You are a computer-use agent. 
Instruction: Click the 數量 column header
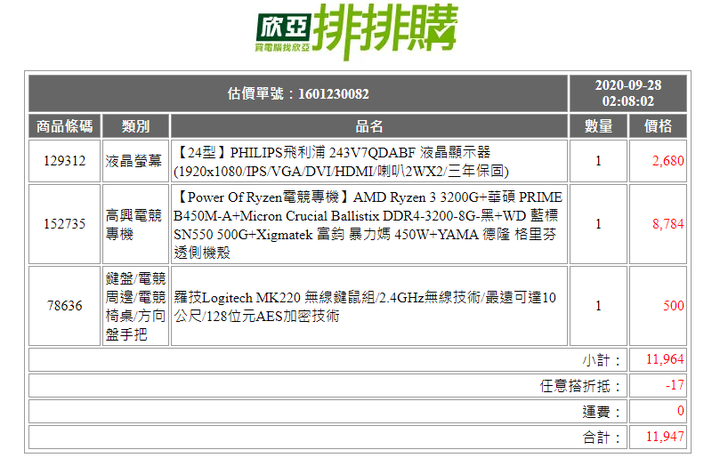(x=598, y=126)
